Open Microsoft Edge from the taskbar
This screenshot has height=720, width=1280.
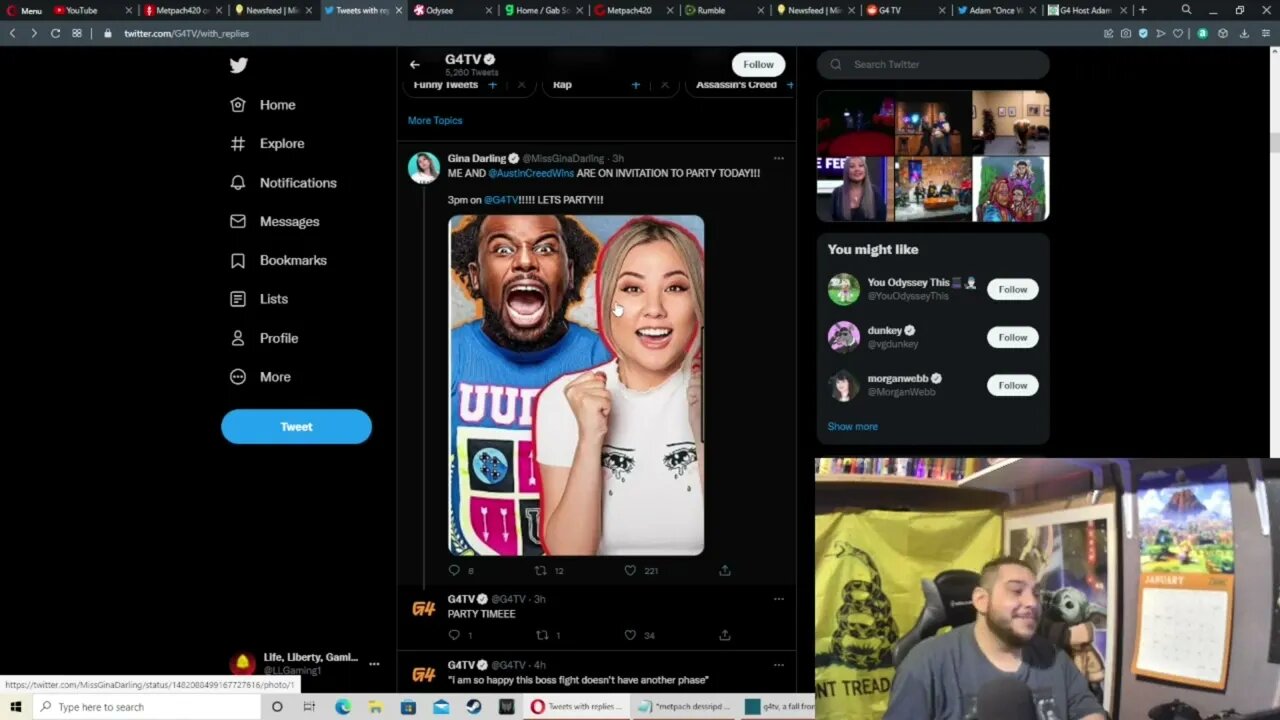pyautogui.click(x=343, y=707)
